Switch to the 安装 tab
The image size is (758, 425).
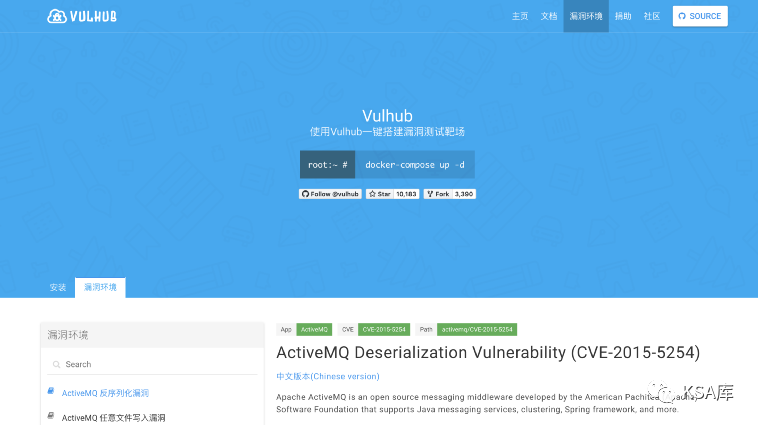58,287
